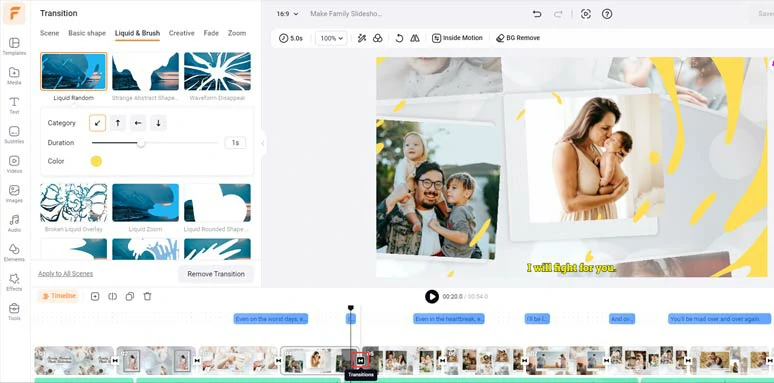
Task: Open the help question mark icon
Action: click(607, 14)
